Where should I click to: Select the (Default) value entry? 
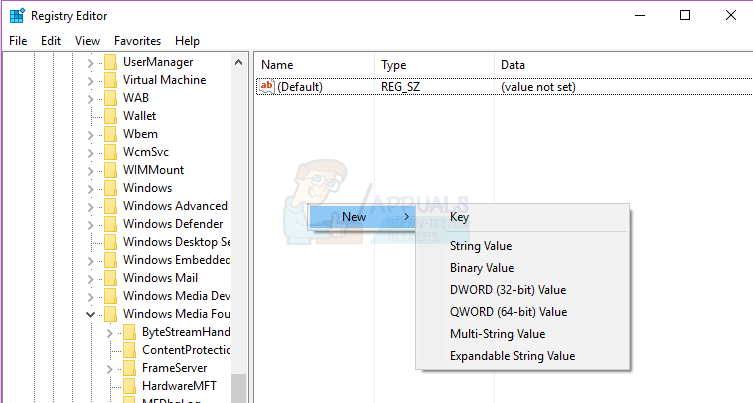[300, 87]
